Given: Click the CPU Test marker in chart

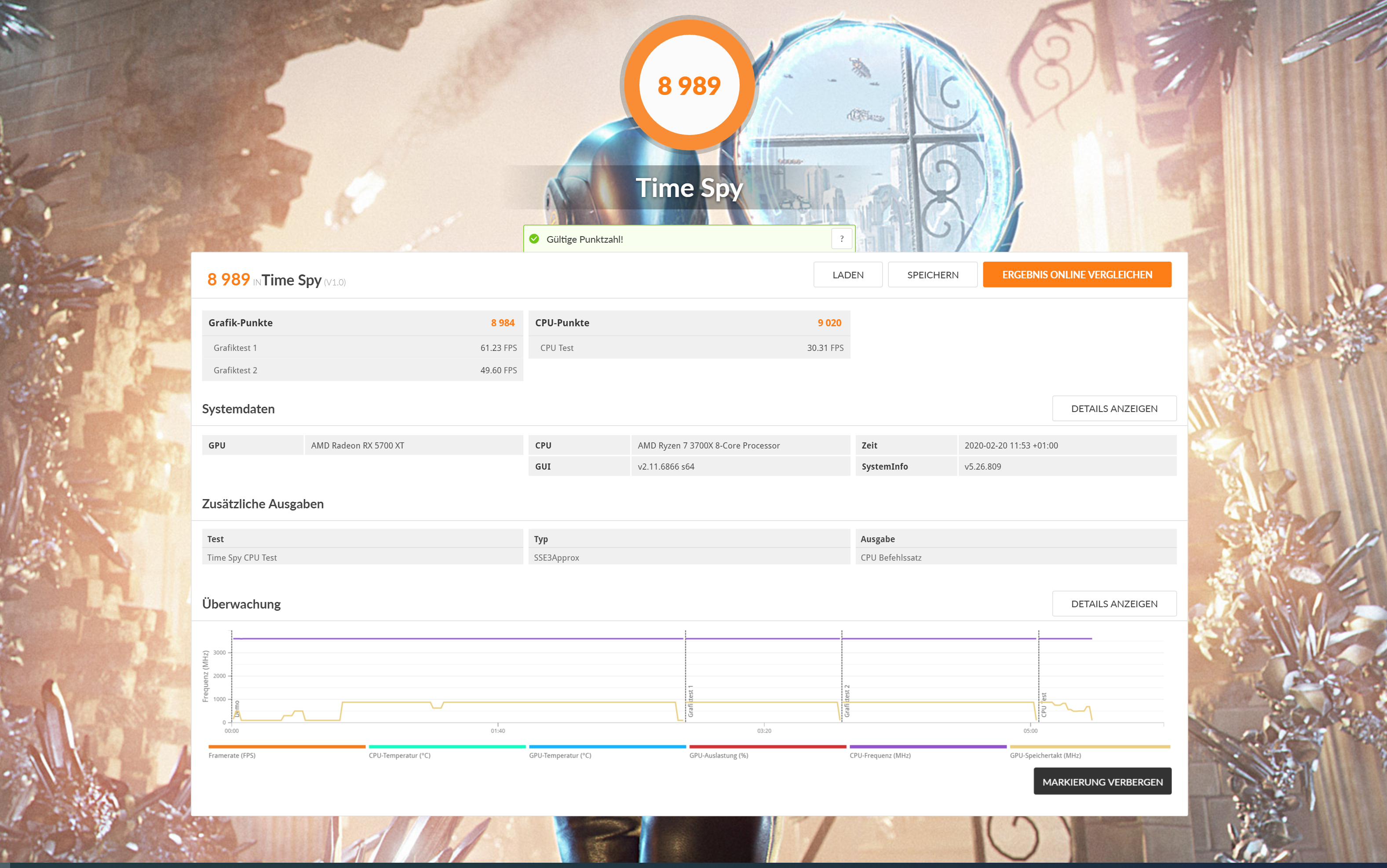Looking at the screenshot, I should (x=1044, y=705).
